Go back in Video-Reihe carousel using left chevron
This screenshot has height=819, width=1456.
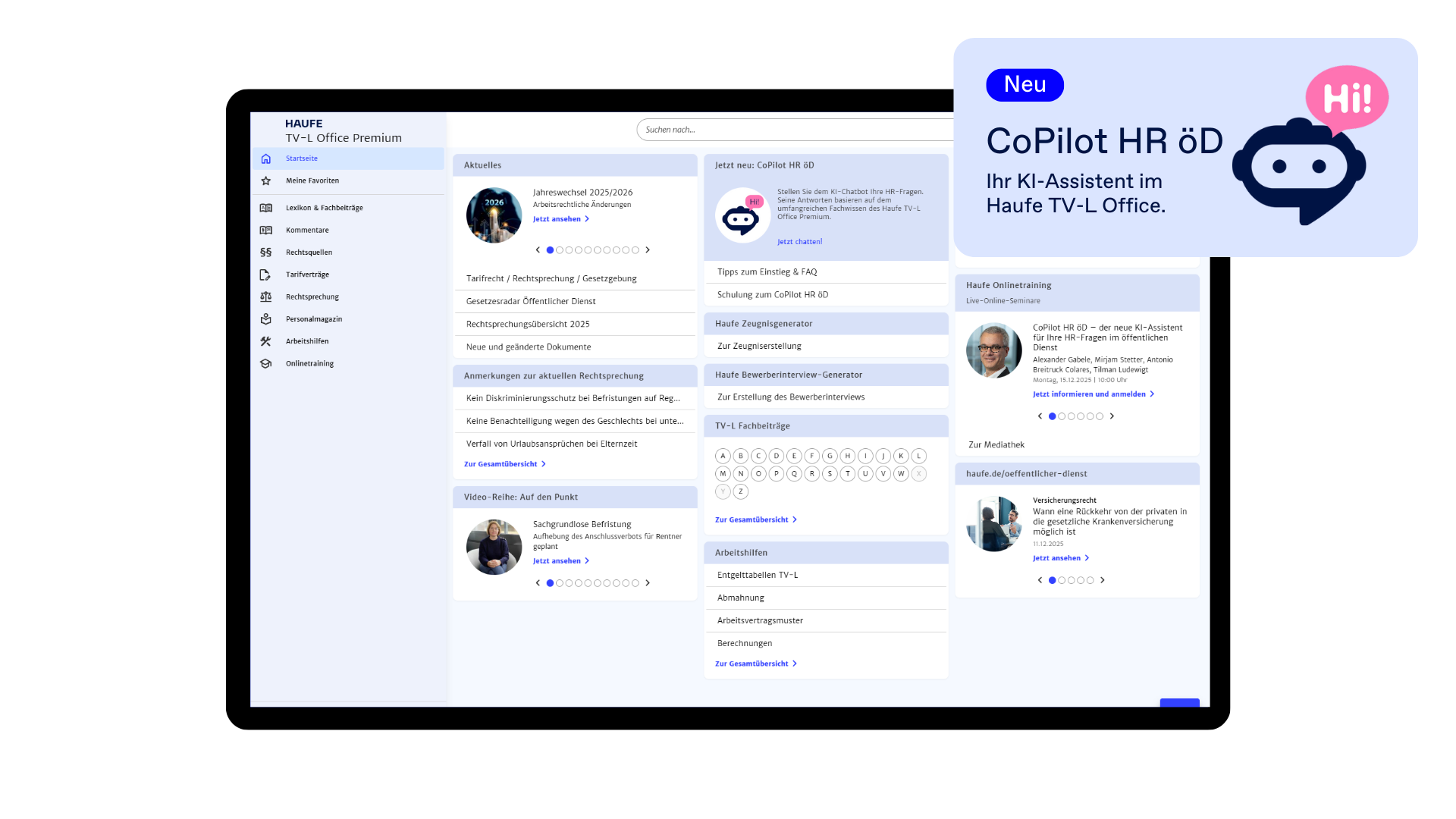coord(538,583)
